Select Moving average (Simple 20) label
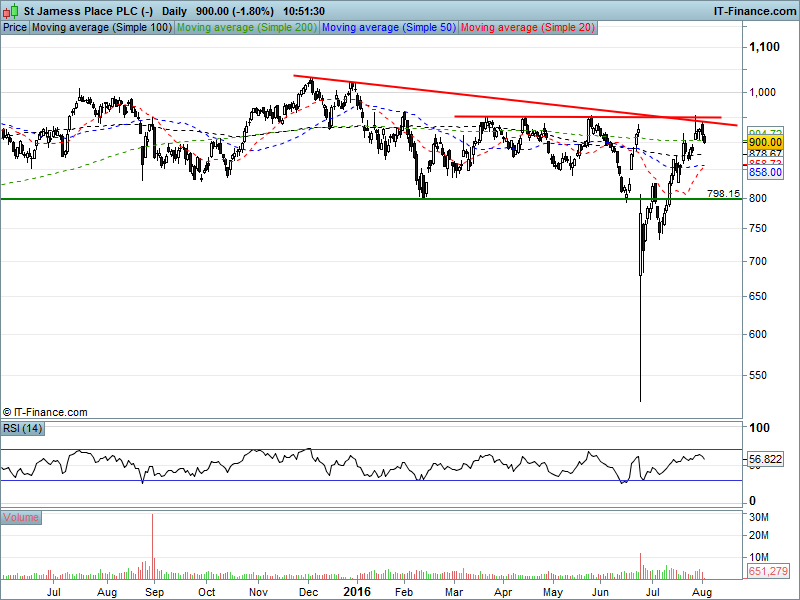This screenshot has width=800, height=600. [528, 28]
